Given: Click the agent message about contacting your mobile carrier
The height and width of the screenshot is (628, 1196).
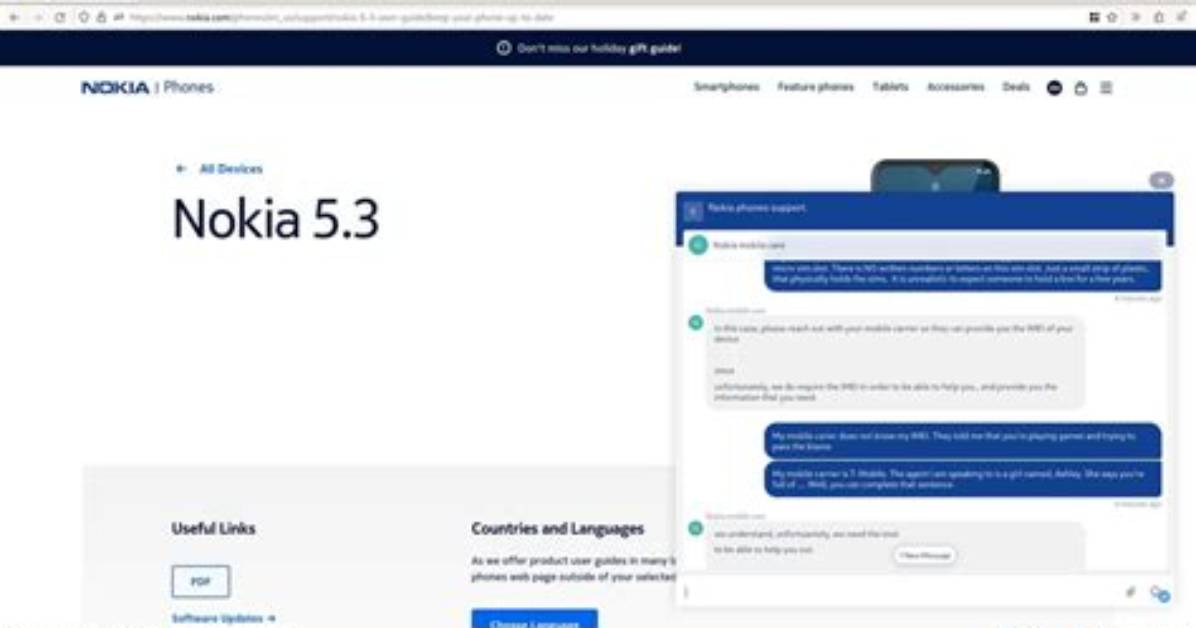Looking at the screenshot, I should coord(895,362).
